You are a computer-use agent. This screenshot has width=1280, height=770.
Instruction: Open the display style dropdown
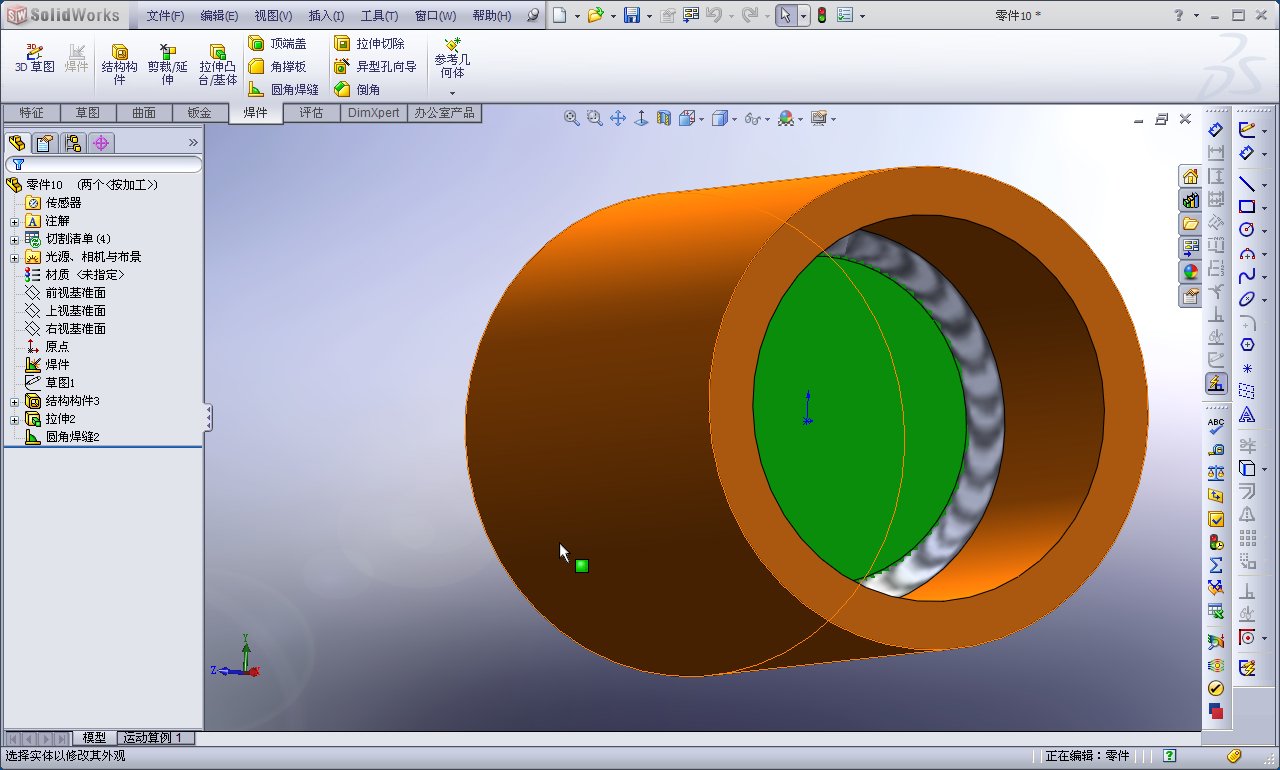[735, 119]
